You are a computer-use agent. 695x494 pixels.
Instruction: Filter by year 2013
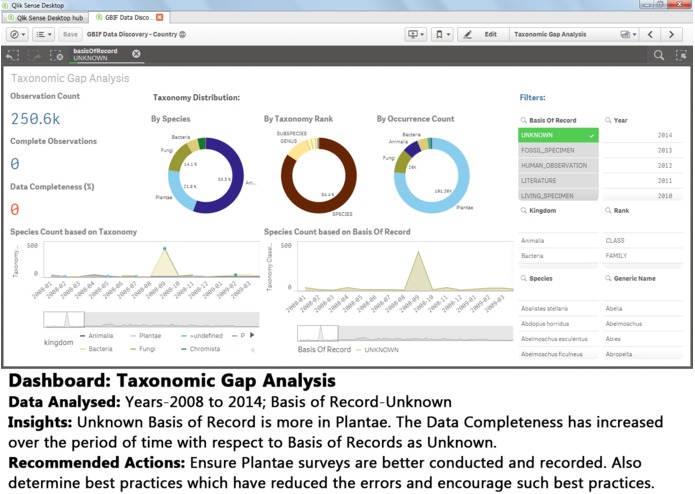643,150
